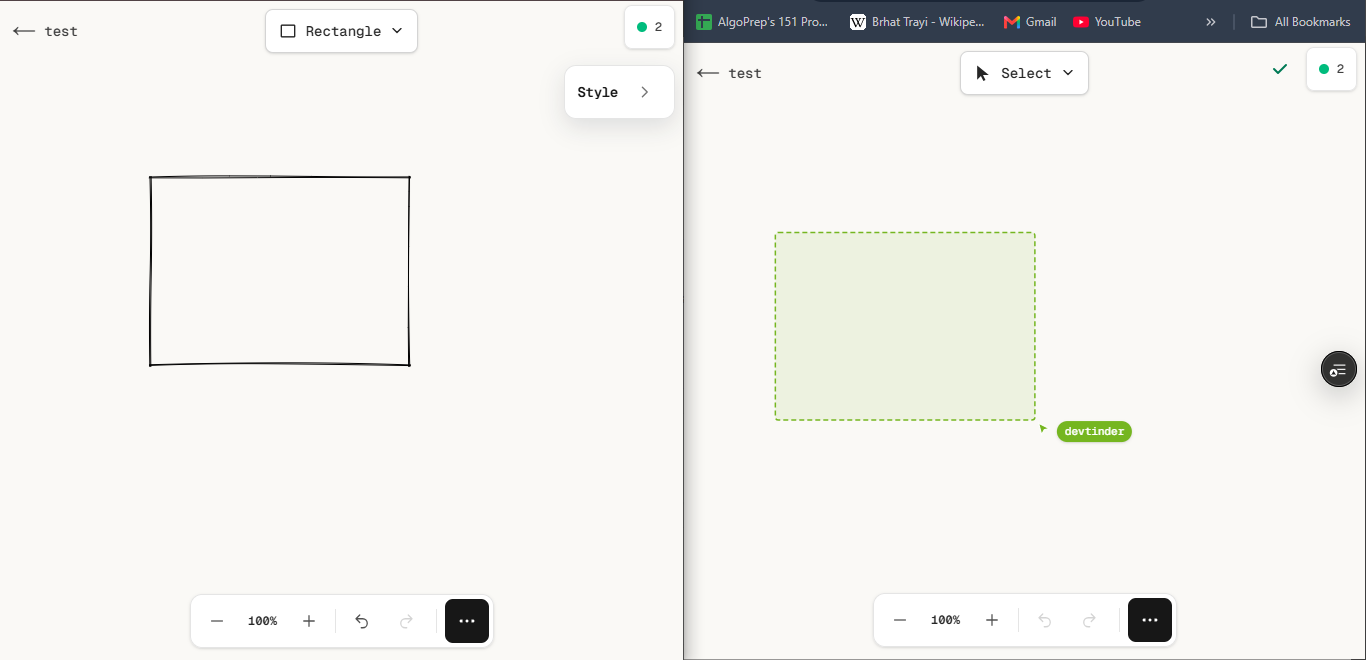Go back using arrow beside test in right window
Screen dimensions: 1366x660
tap(708, 73)
